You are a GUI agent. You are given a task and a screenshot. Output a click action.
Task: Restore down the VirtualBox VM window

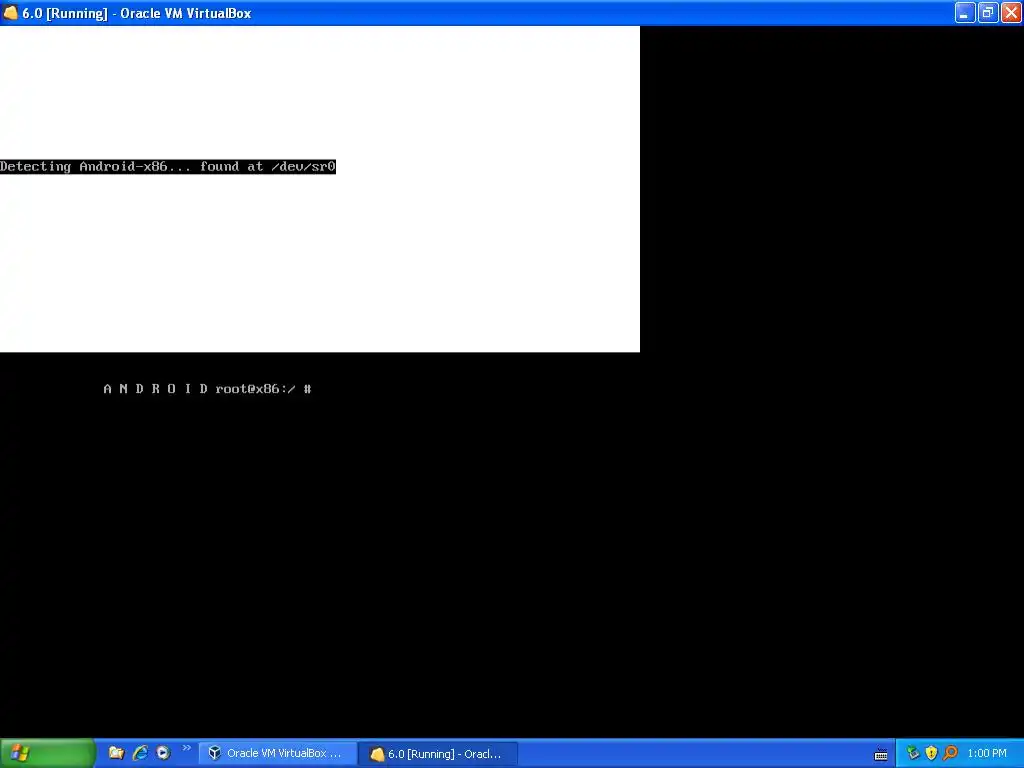pos(988,12)
